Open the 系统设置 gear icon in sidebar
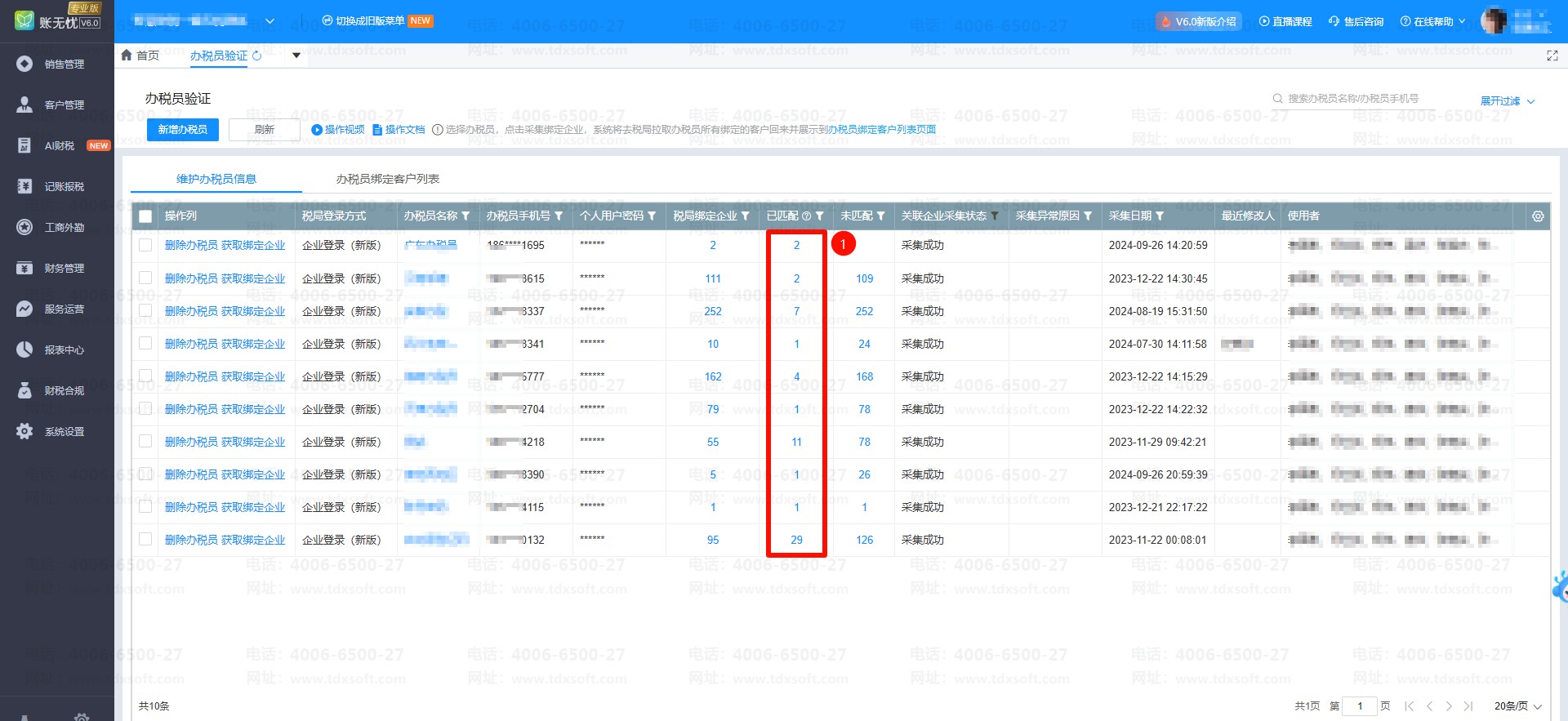 [24, 431]
